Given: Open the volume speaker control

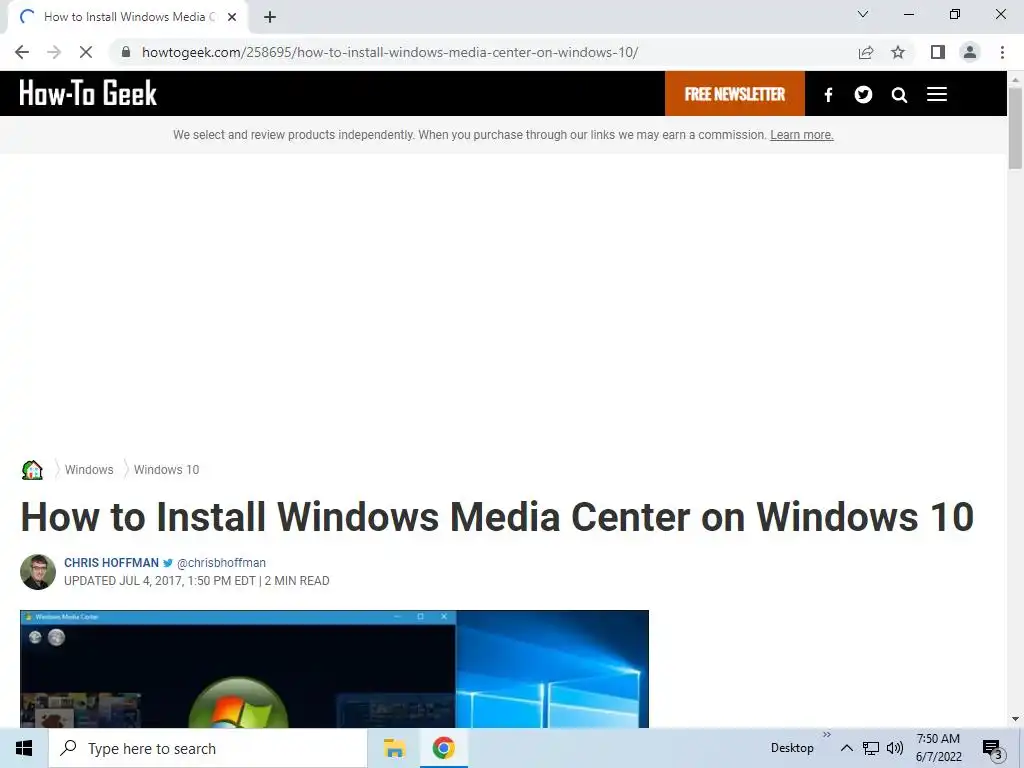Looking at the screenshot, I should [895, 748].
